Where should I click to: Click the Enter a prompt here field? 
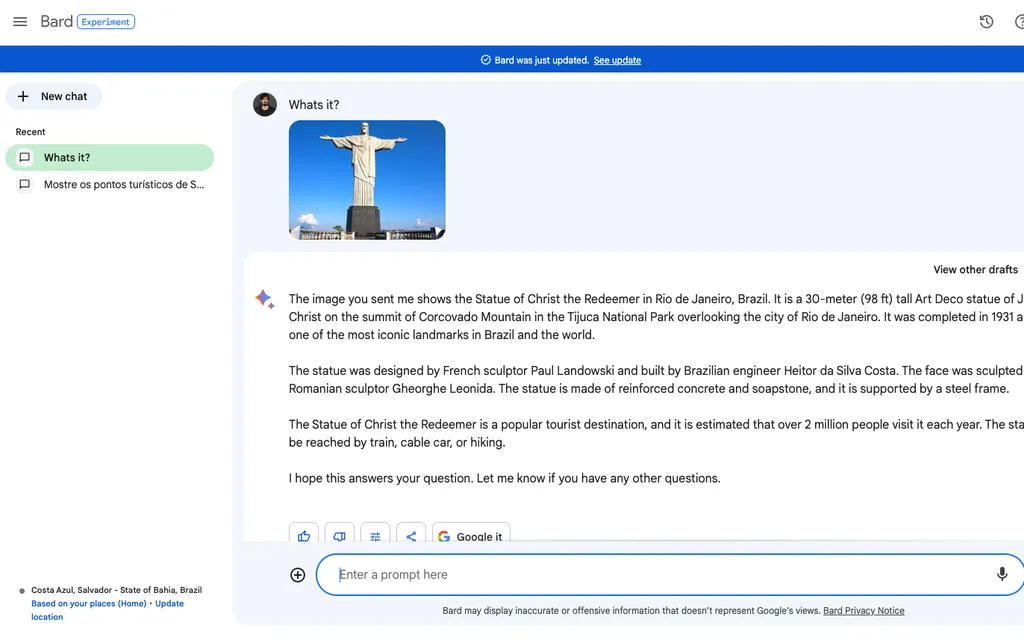coord(650,575)
